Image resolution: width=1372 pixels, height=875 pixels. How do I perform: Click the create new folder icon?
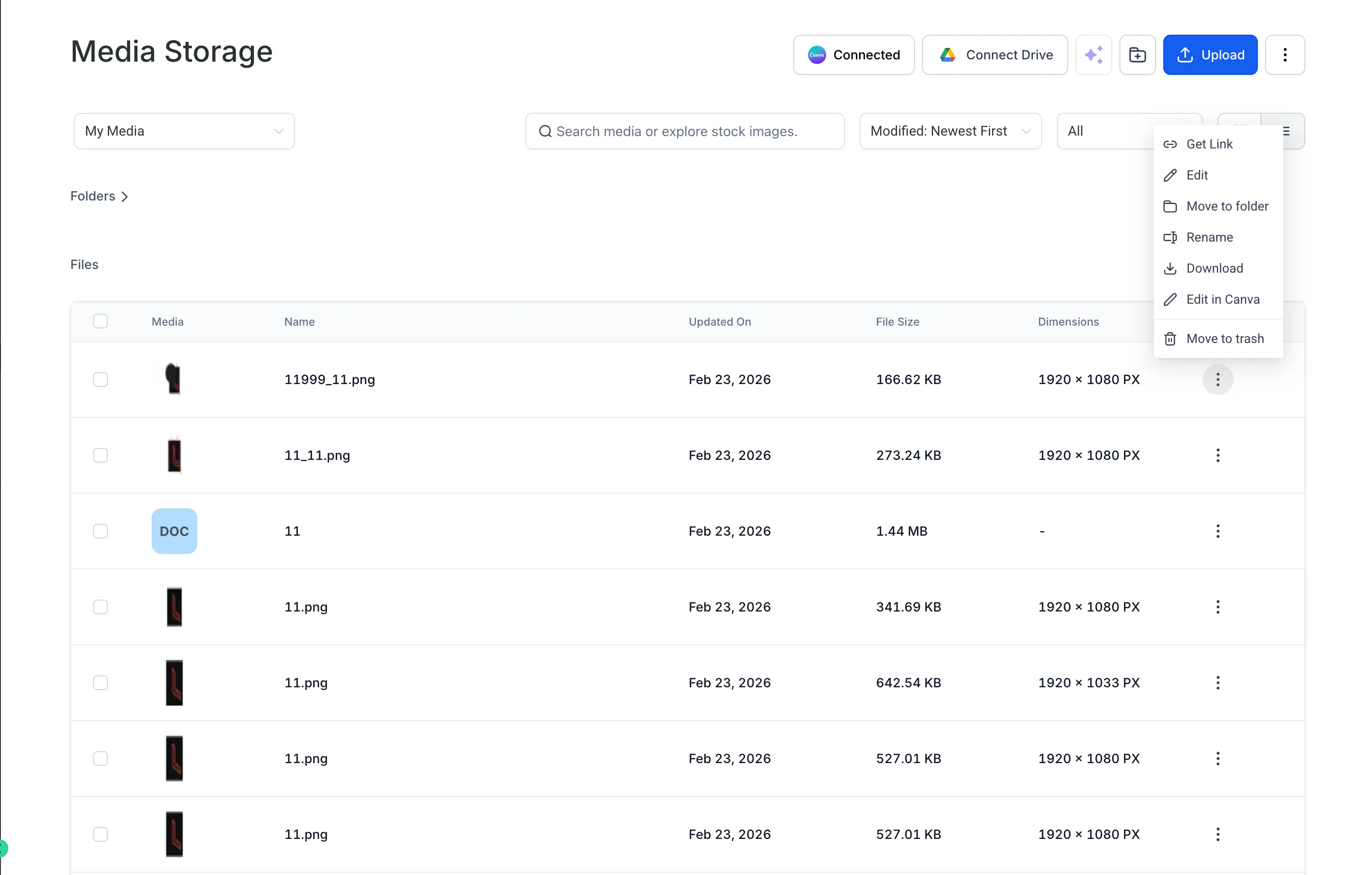1137,55
